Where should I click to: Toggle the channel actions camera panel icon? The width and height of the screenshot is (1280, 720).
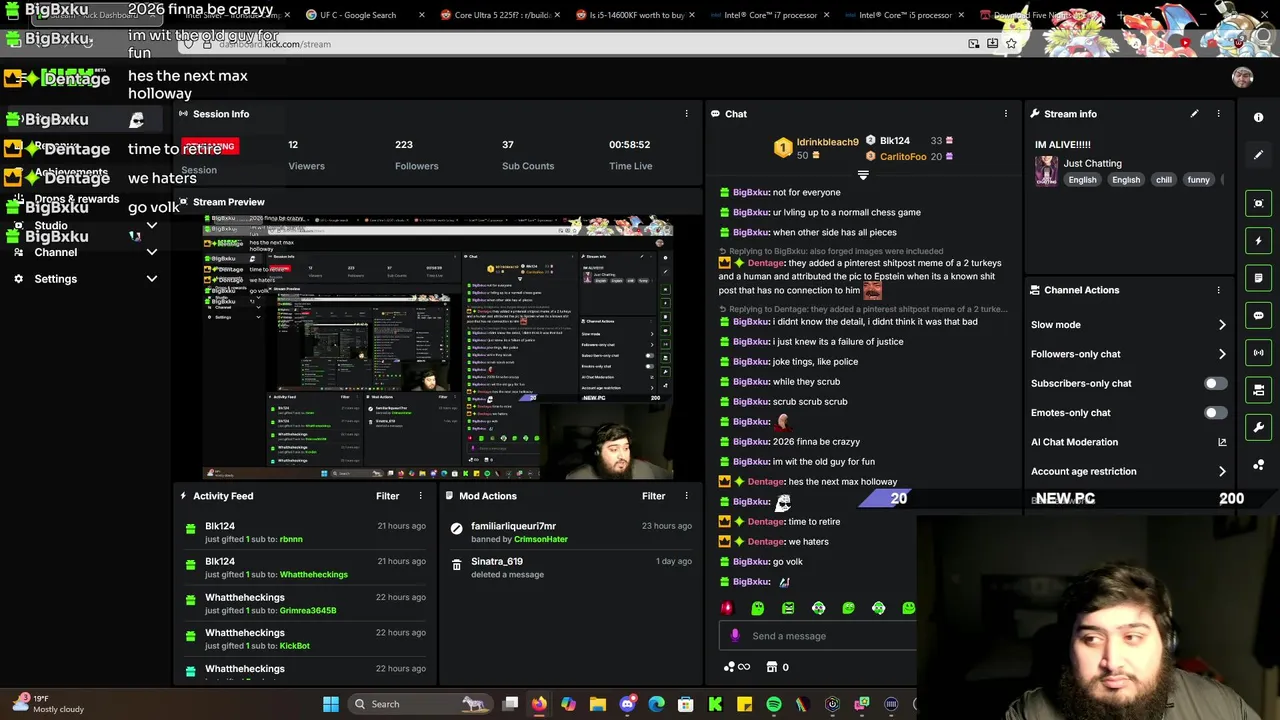[1258, 390]
